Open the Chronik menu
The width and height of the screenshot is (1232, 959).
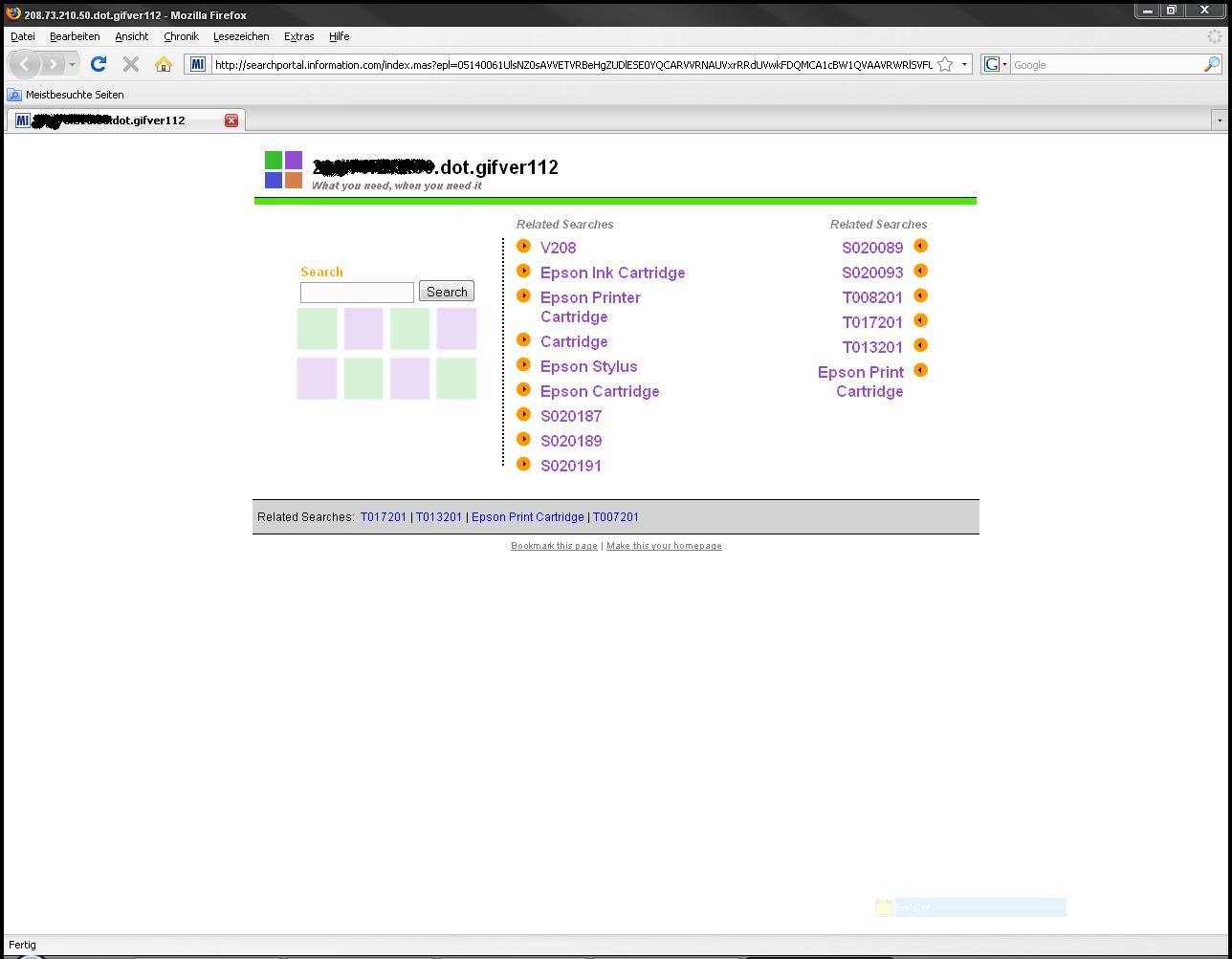[x=181, y=36]
